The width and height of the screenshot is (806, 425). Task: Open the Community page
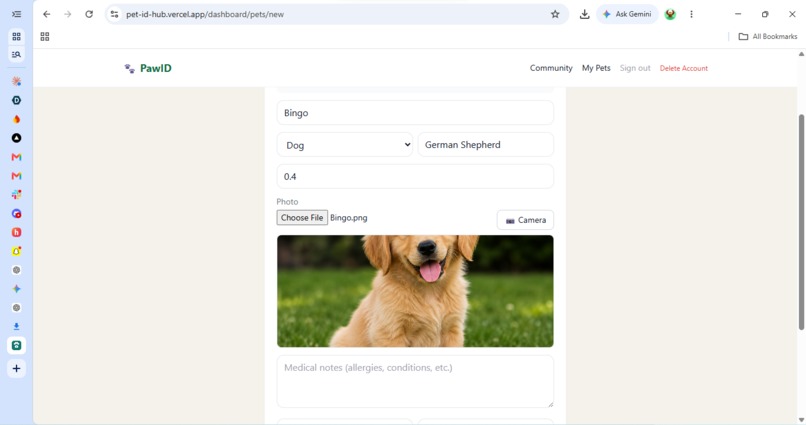point(551,68)
